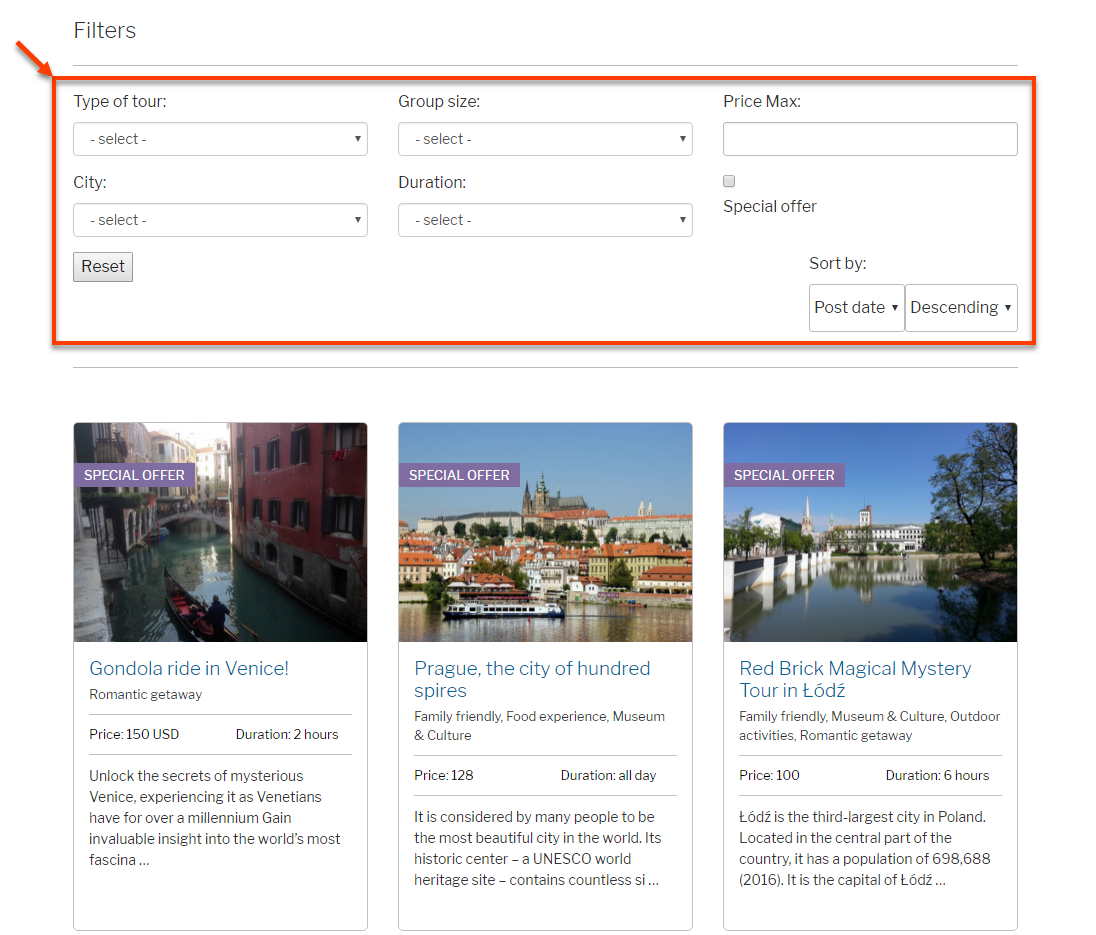The image size is (1096, 935).
Task: Click the 'Type of tour:' label
Action: tap(120, 101)
